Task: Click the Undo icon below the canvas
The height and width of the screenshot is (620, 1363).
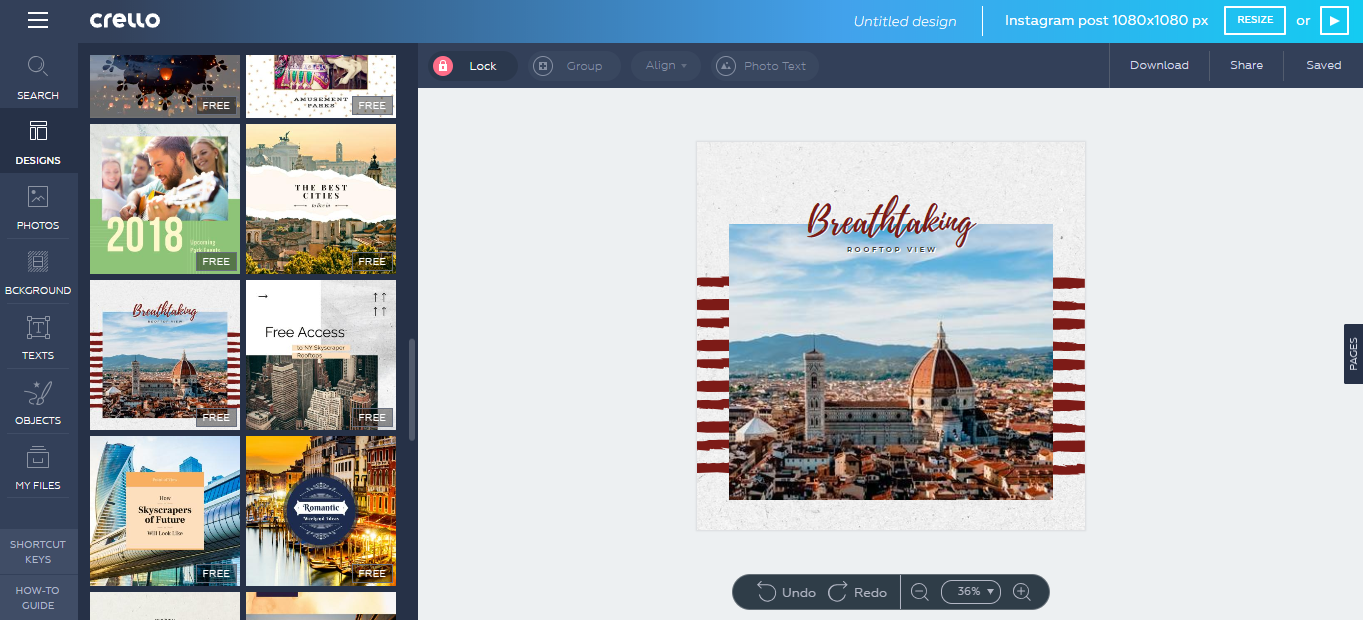Action: [766, 591]
